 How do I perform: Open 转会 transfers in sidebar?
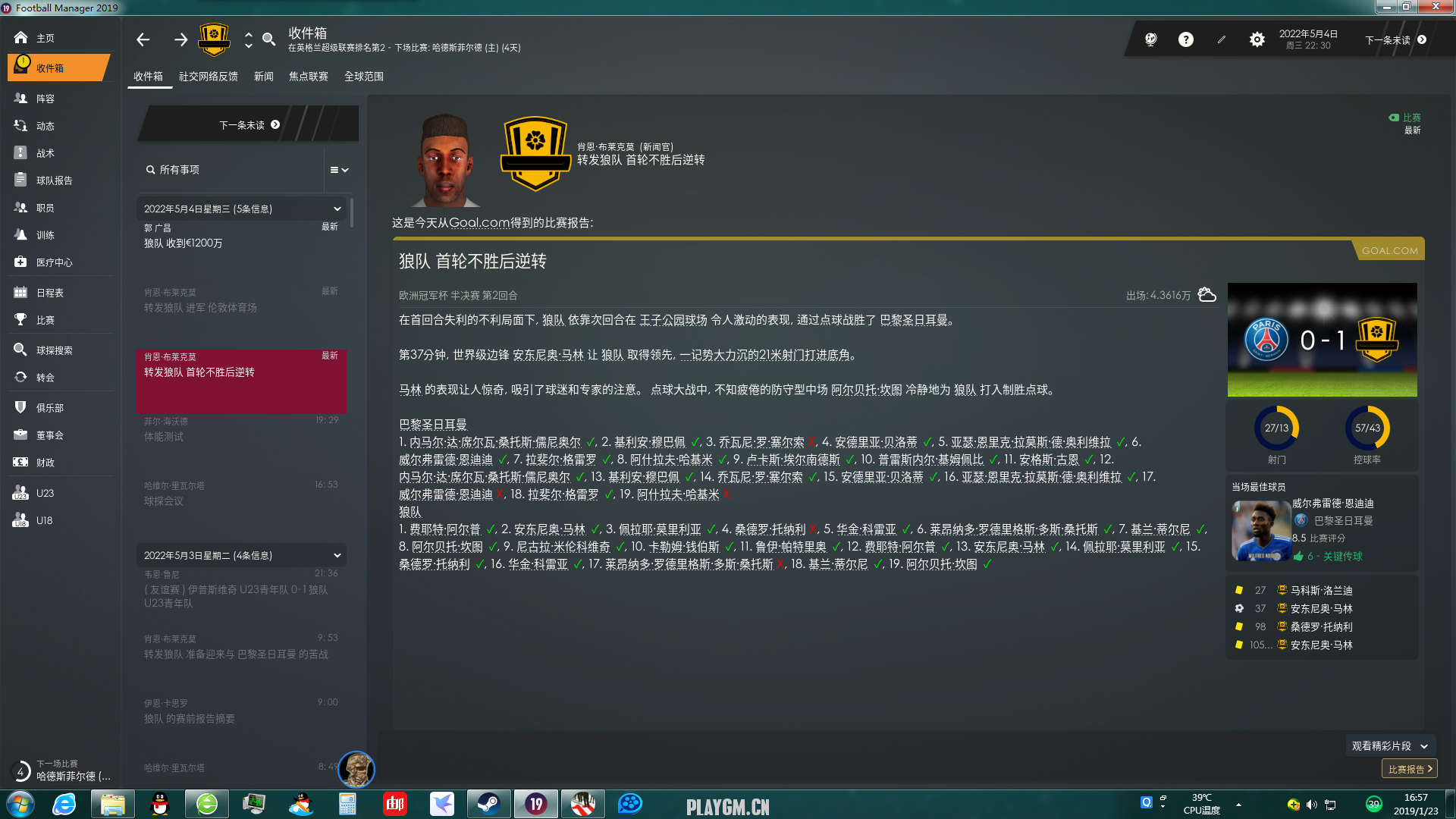[x=61, y=378]
